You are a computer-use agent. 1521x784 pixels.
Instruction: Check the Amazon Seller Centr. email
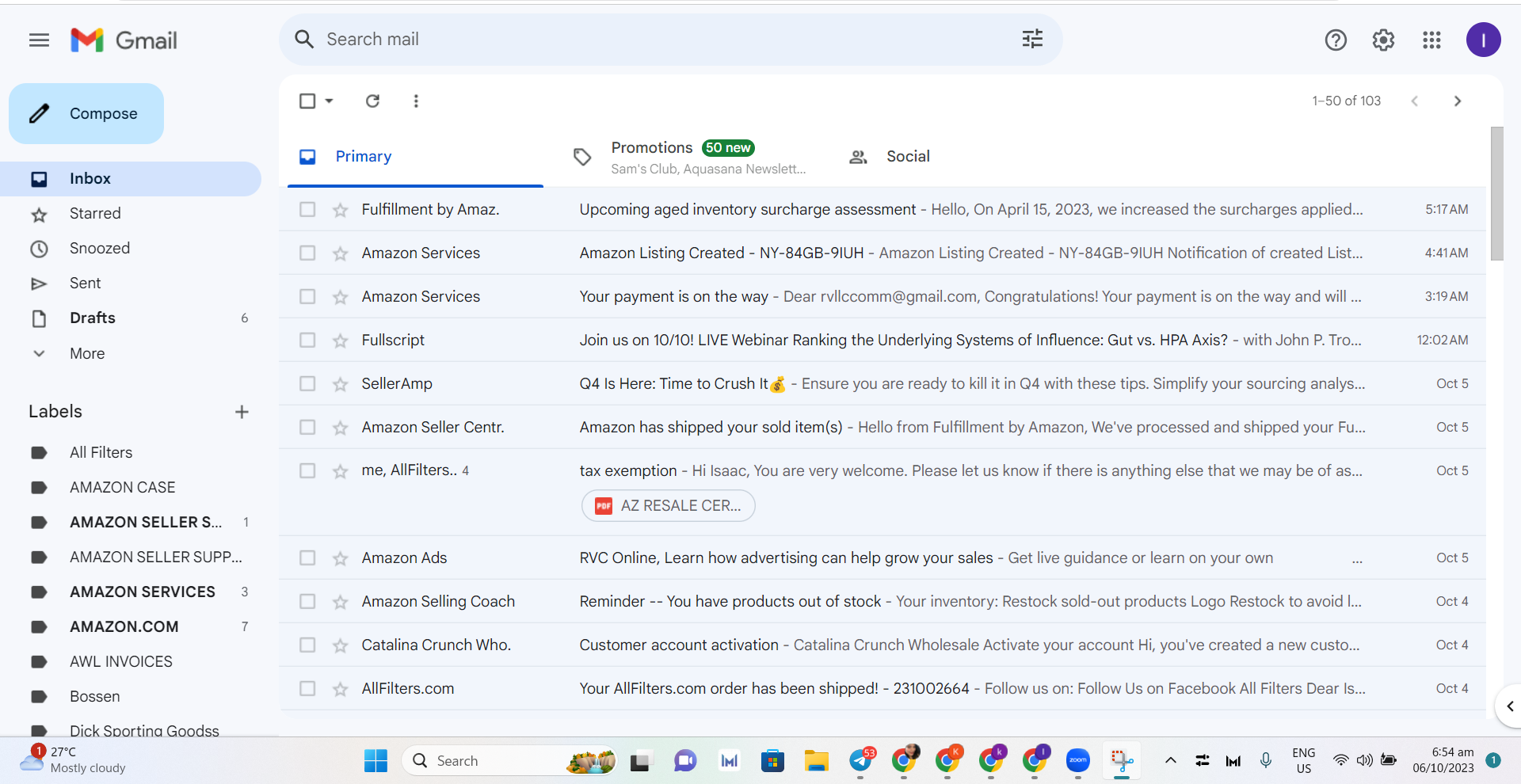(307, 427)
